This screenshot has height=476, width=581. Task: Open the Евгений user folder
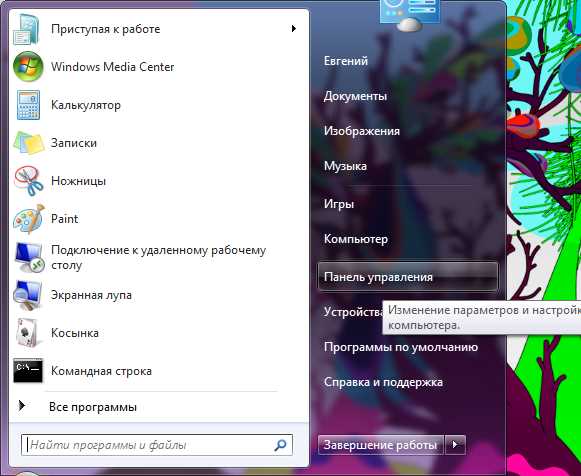click(x=346, y=61)
